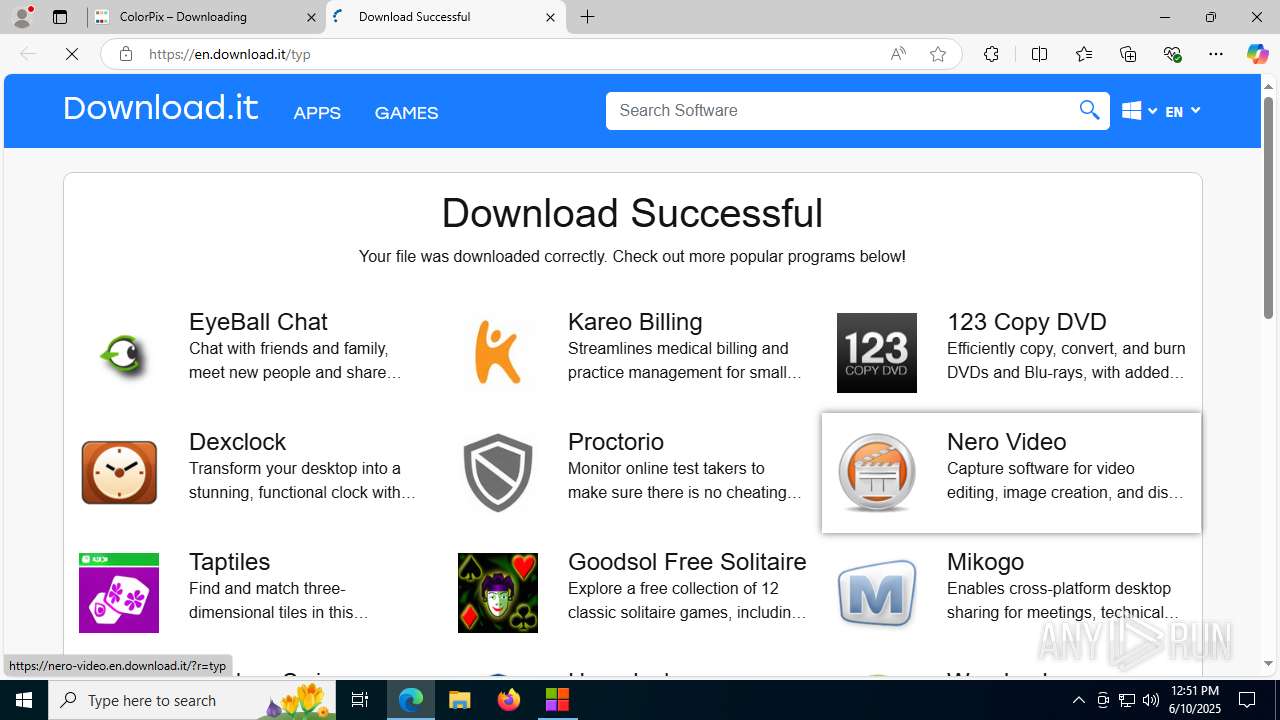1280x720 pixels.
Task: Open Nero Video title link
Action: tap(1006, 441)
